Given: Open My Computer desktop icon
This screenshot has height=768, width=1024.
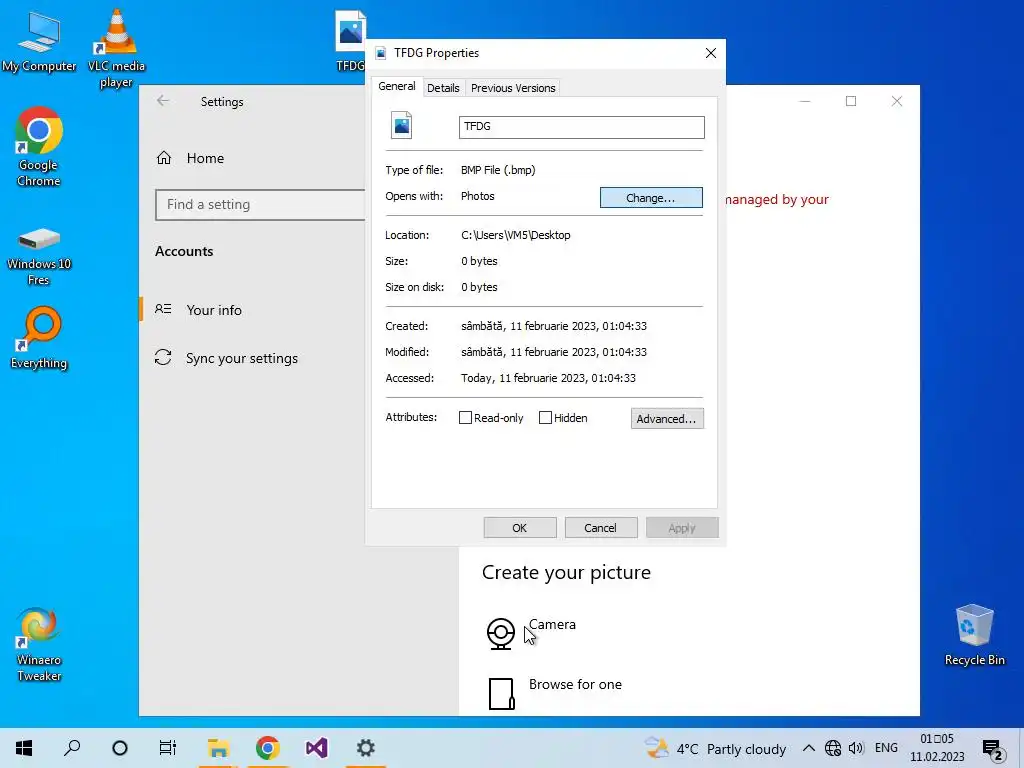Looking at the screenshot, I should point(38,40).
